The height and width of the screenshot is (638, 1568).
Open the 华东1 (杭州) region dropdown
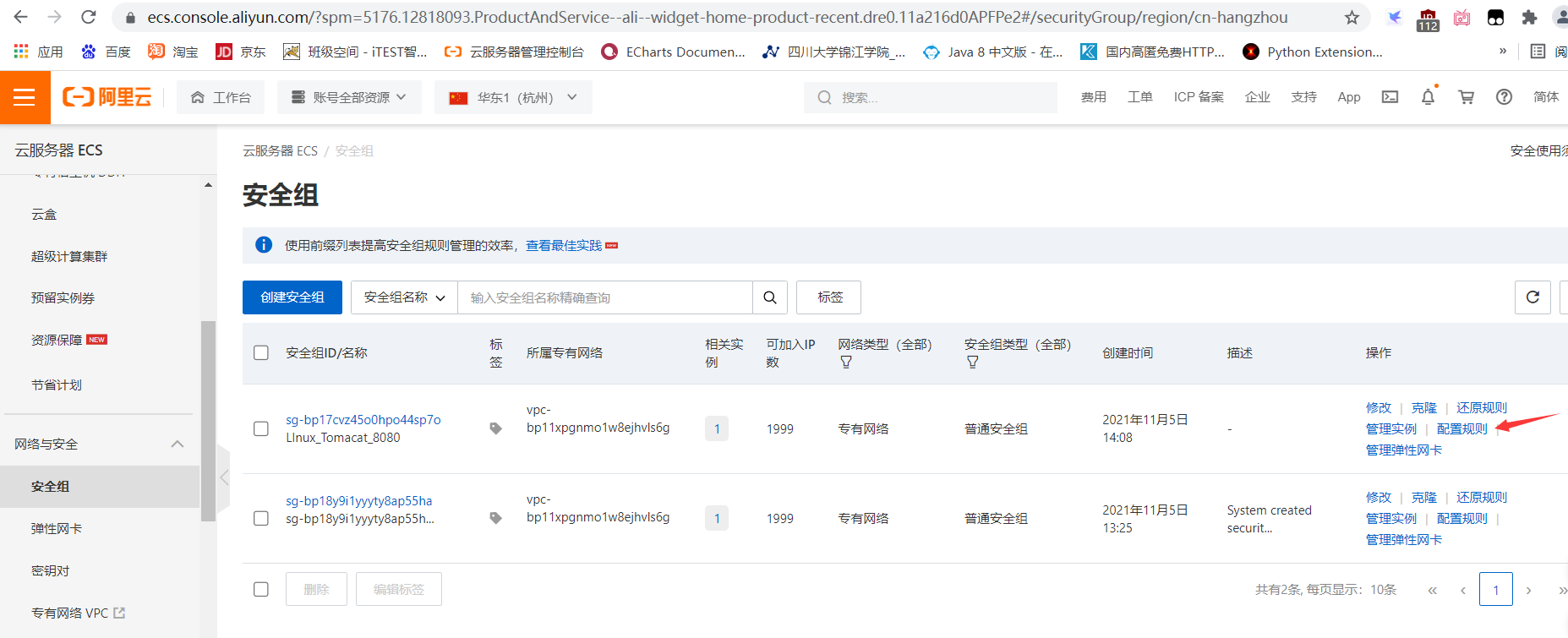coord(513,97)
